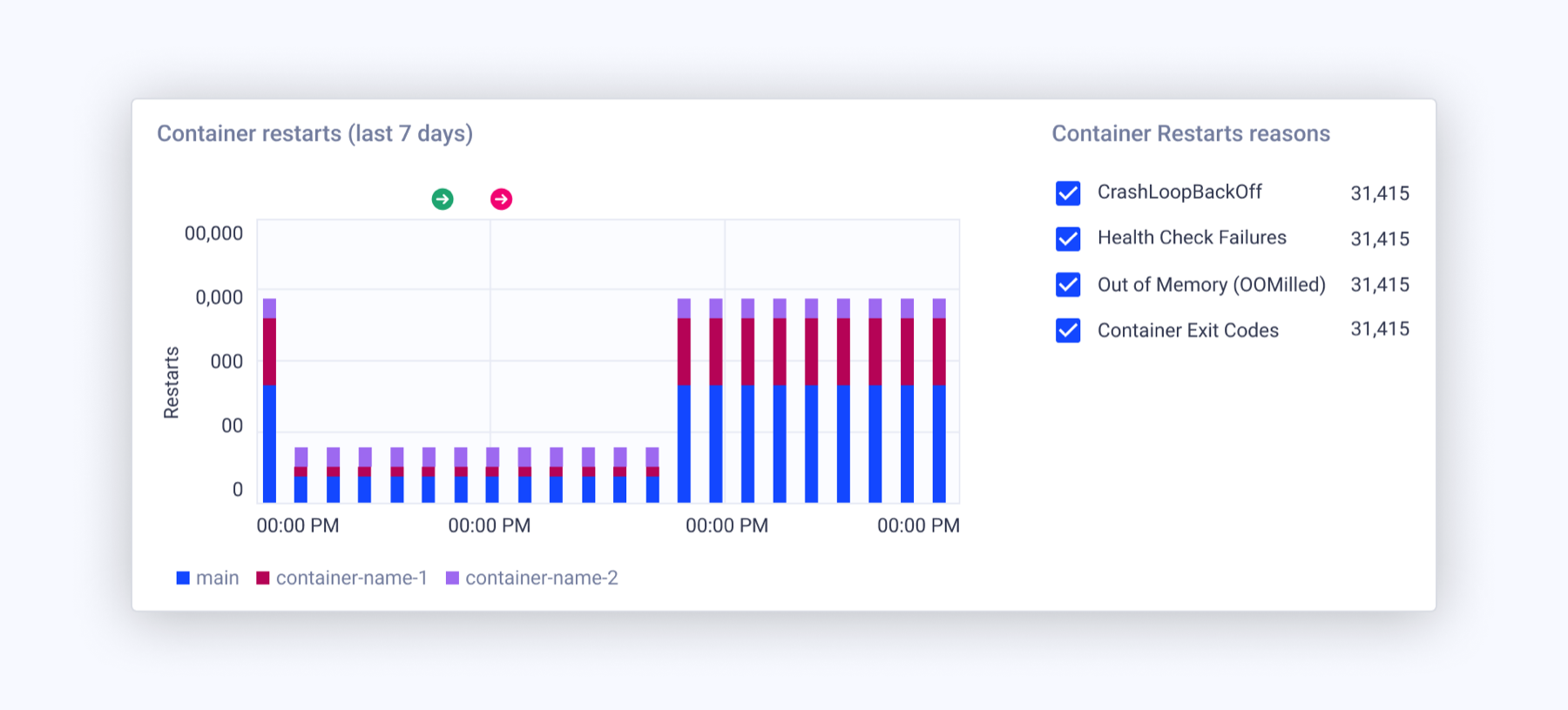
Task: Uncheck the Container Exit Codes checkbox
Action: pyautogui.click(x=1068, y=330)
